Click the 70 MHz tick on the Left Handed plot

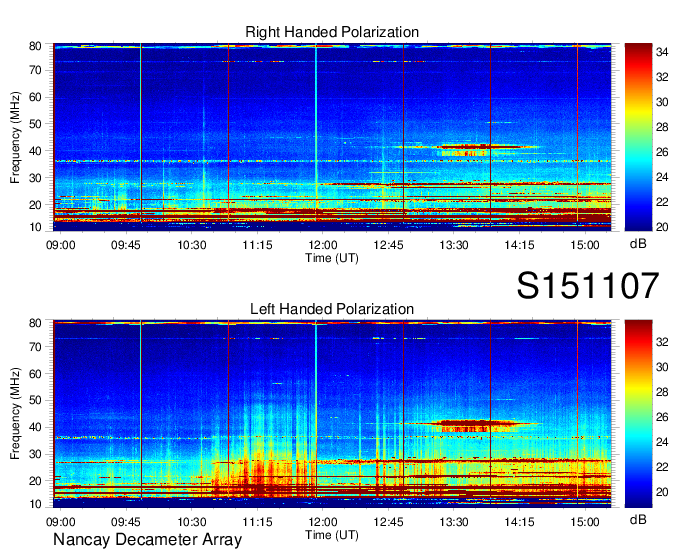point(35,347)
